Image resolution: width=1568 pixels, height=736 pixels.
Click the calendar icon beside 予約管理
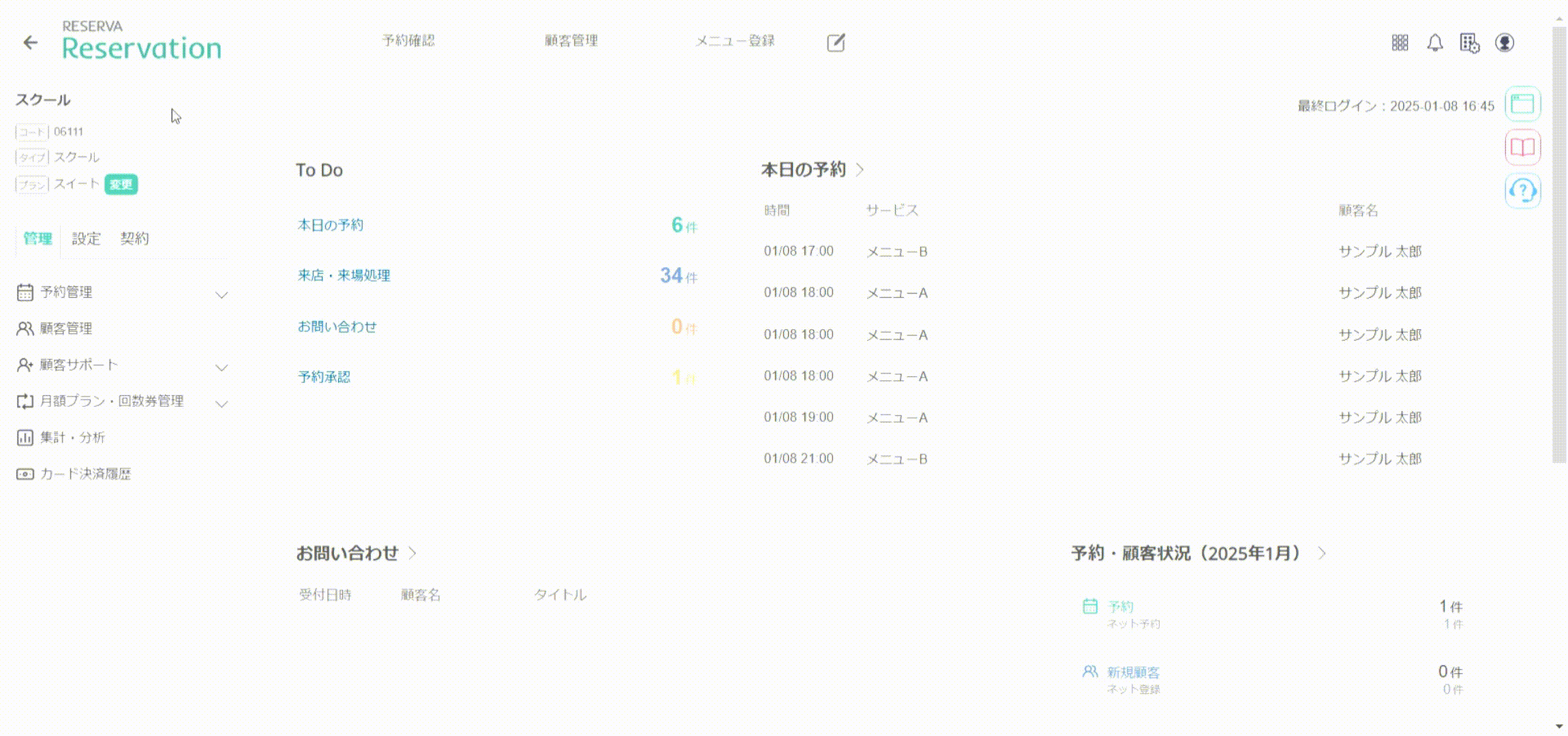[x=25, y=292]
